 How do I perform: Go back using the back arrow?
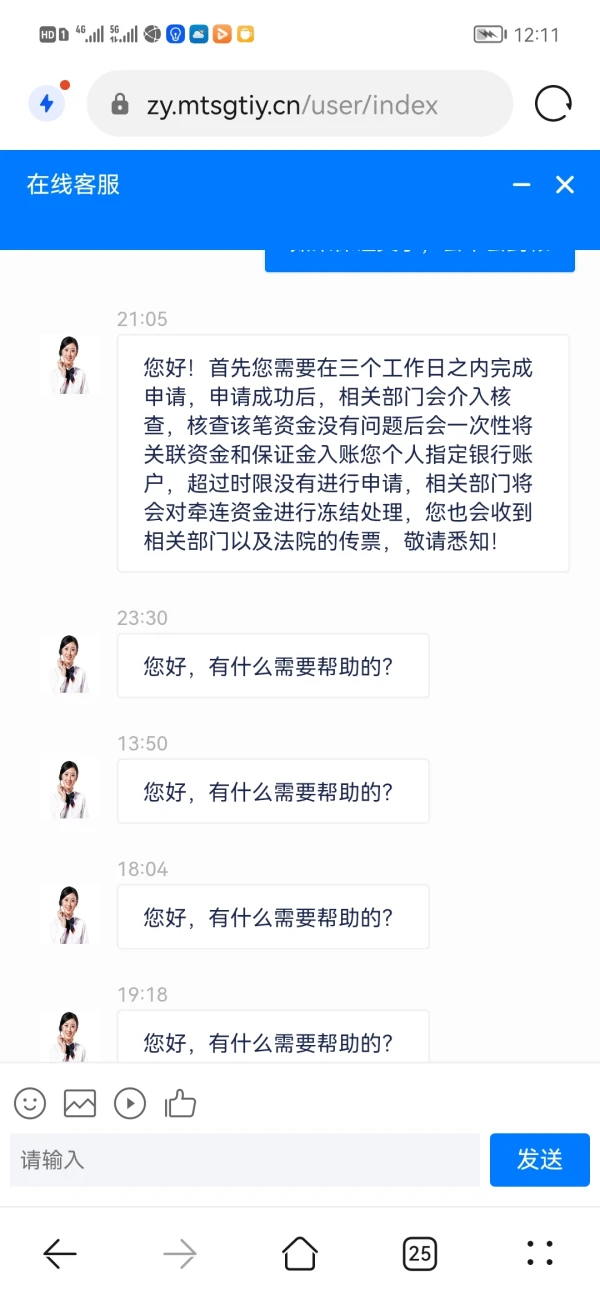59,1253
